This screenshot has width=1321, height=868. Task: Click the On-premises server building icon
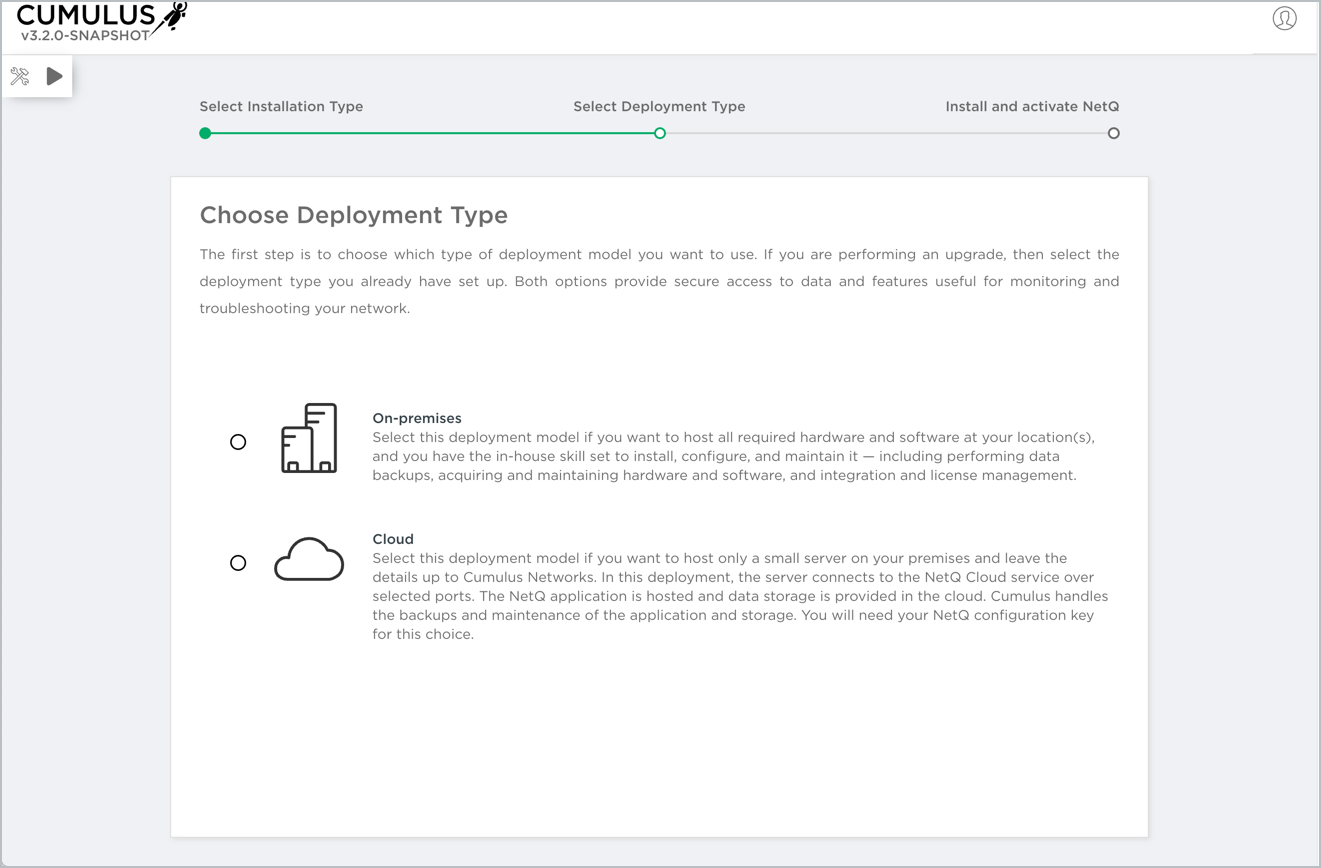coord(309,438)
